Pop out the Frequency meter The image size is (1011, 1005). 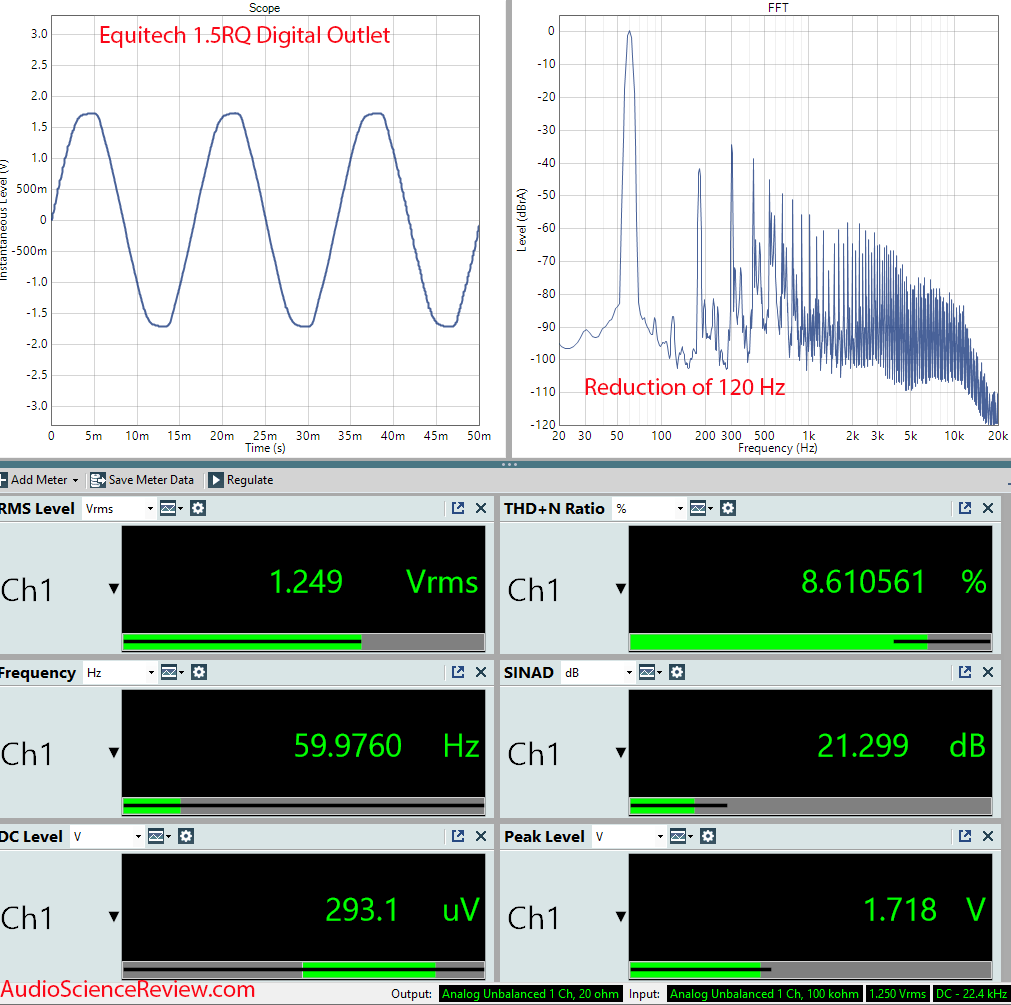pyautogui.click(x=458, y=672)
